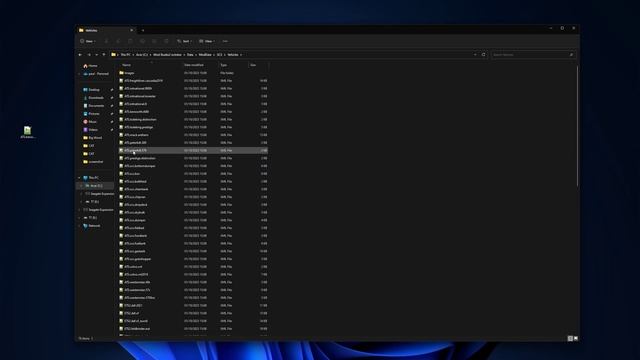Screen dimensions: 640x360
Task: Refresh the current folder view
Action: coord(484,55)
